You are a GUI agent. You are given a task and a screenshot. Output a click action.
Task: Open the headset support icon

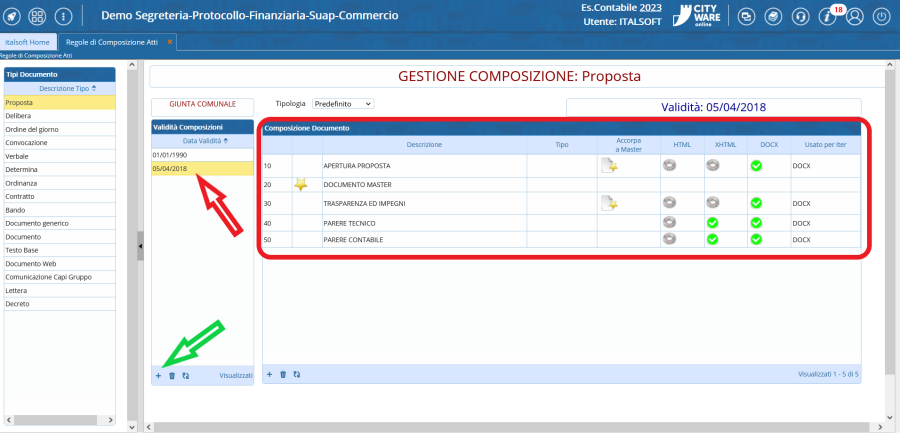click(800, 17)
